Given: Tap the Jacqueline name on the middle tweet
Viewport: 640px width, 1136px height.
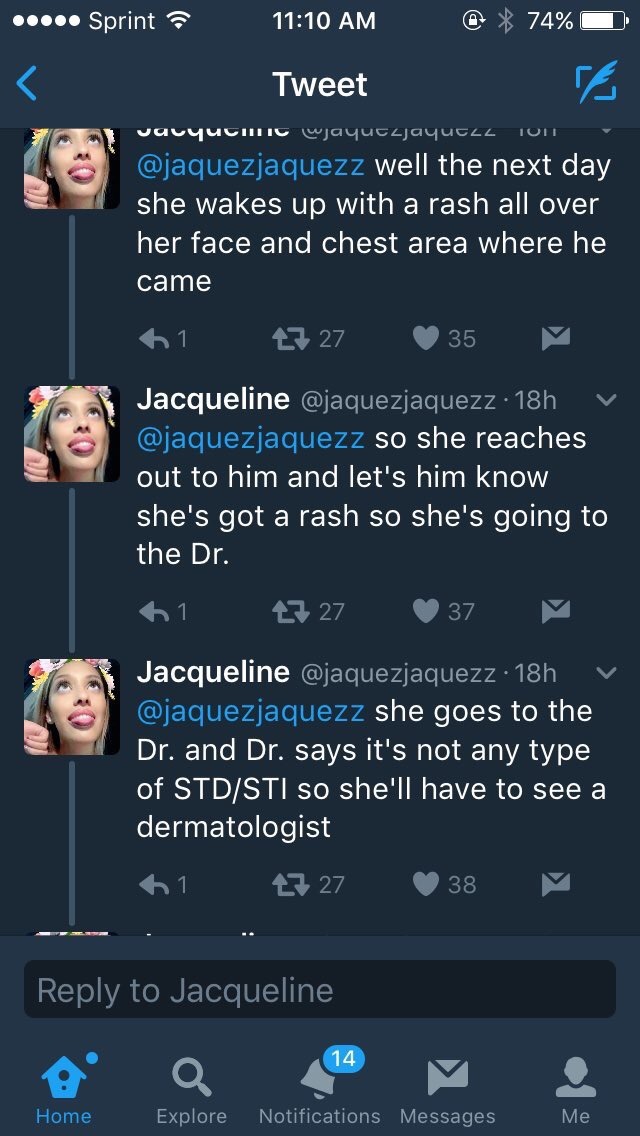Looking at the screenshot, I should pyautogui.click(x=213, y=399).
